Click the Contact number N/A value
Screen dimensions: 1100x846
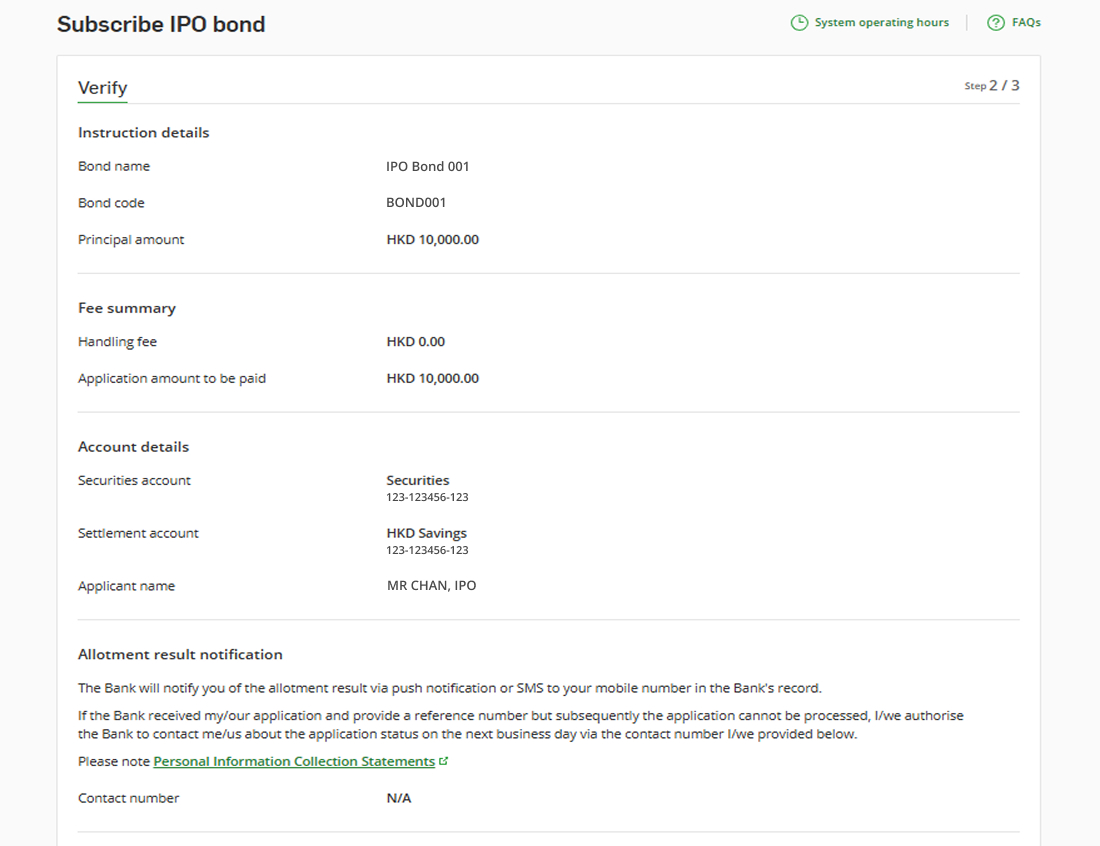click(x=399, y=799)
